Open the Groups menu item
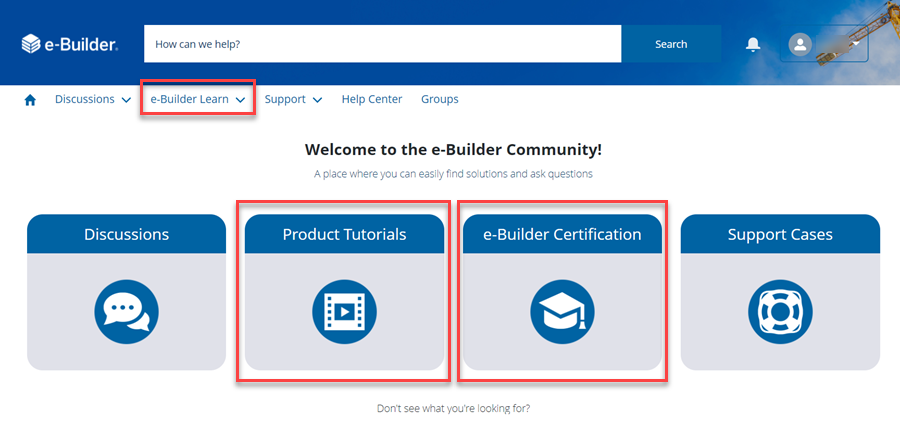Screen dimensions: 900x426 coord(439,100)
